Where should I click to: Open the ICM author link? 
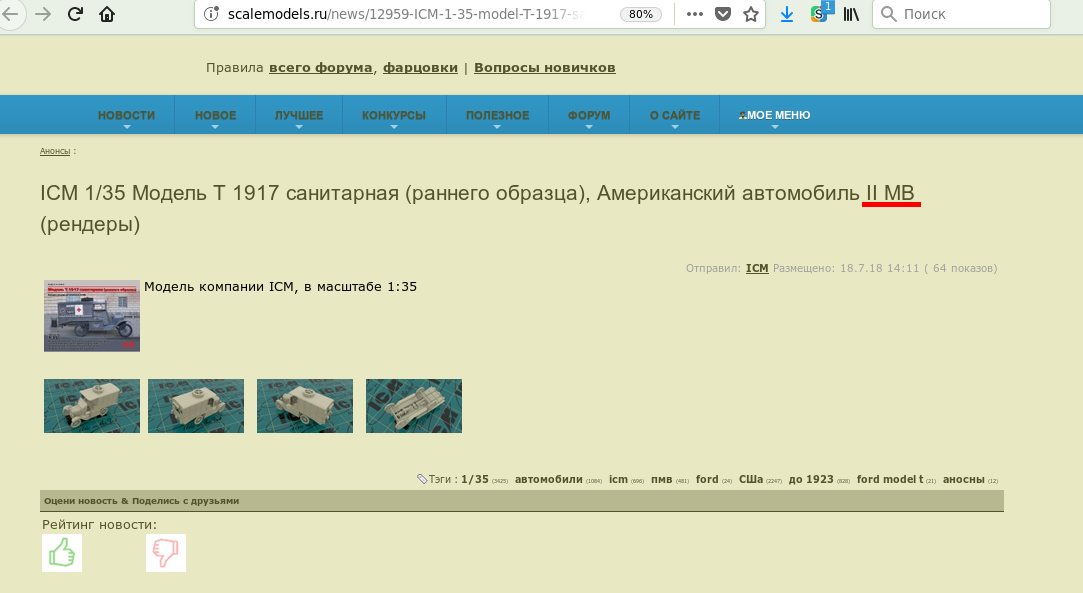tap(757, 268)
